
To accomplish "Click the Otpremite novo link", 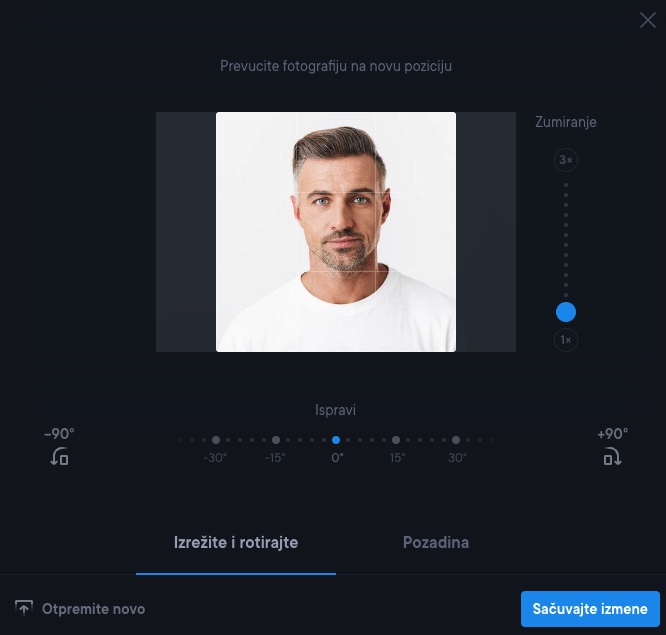I will coord(93,609).
